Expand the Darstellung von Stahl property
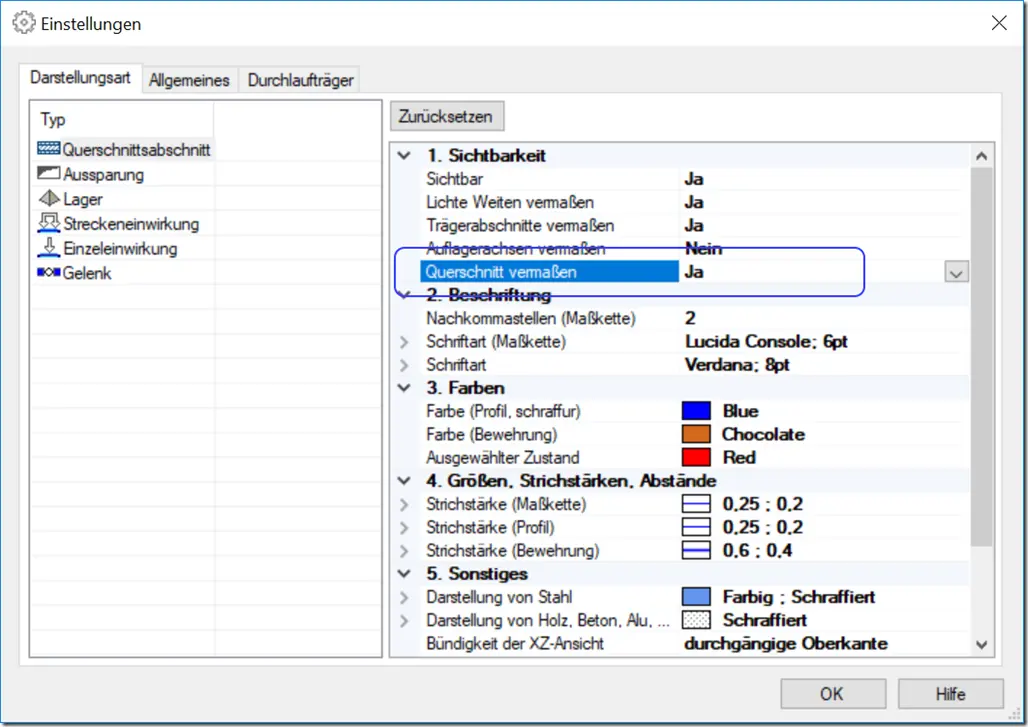 point(405,597)
